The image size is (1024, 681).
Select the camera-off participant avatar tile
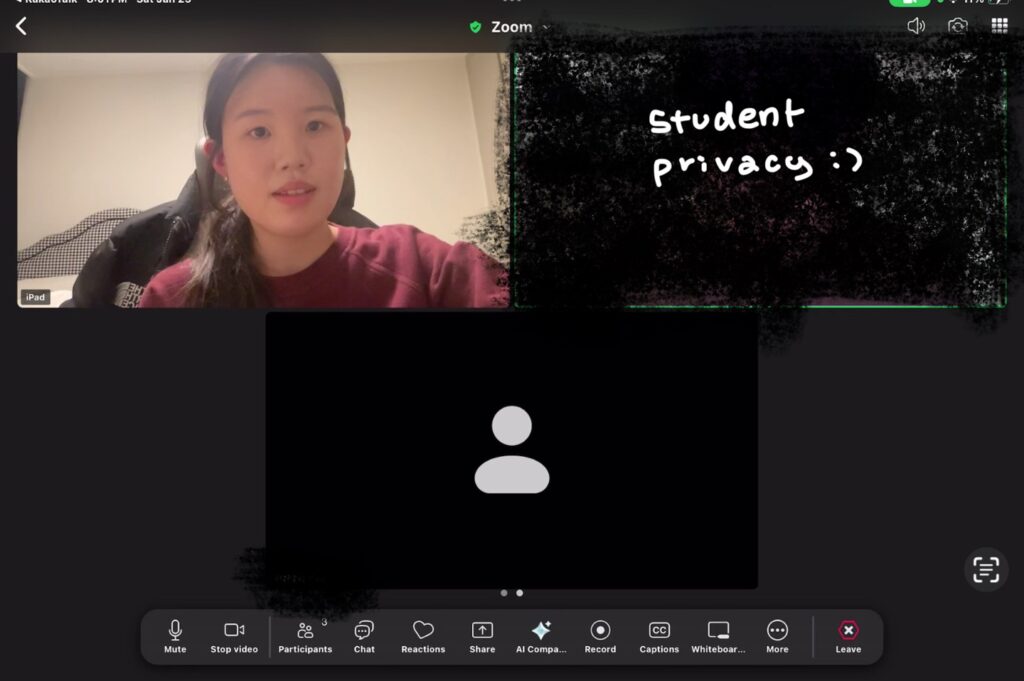[511, 451]
